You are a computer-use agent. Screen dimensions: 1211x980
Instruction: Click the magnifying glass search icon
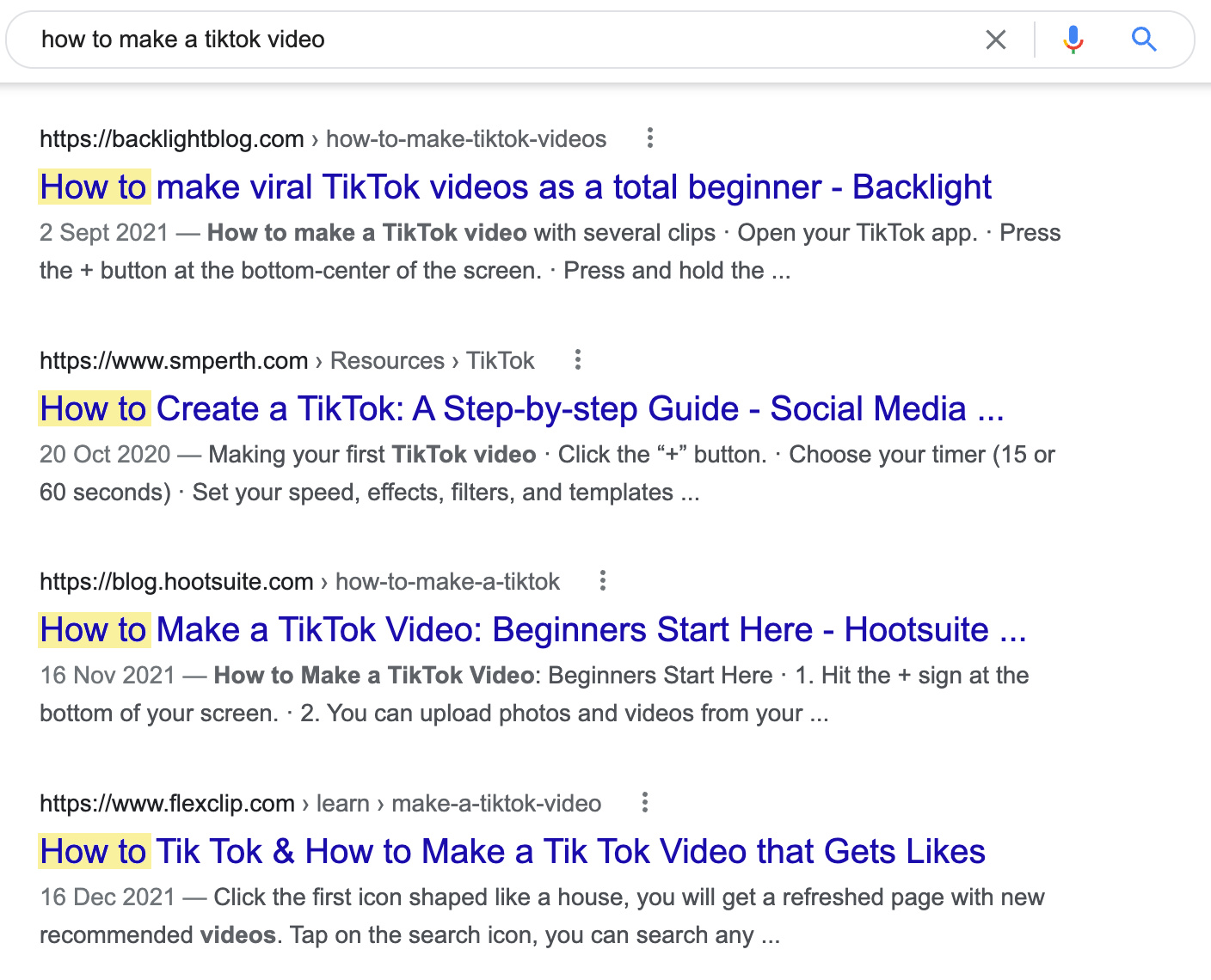[x=1144, y=40]
